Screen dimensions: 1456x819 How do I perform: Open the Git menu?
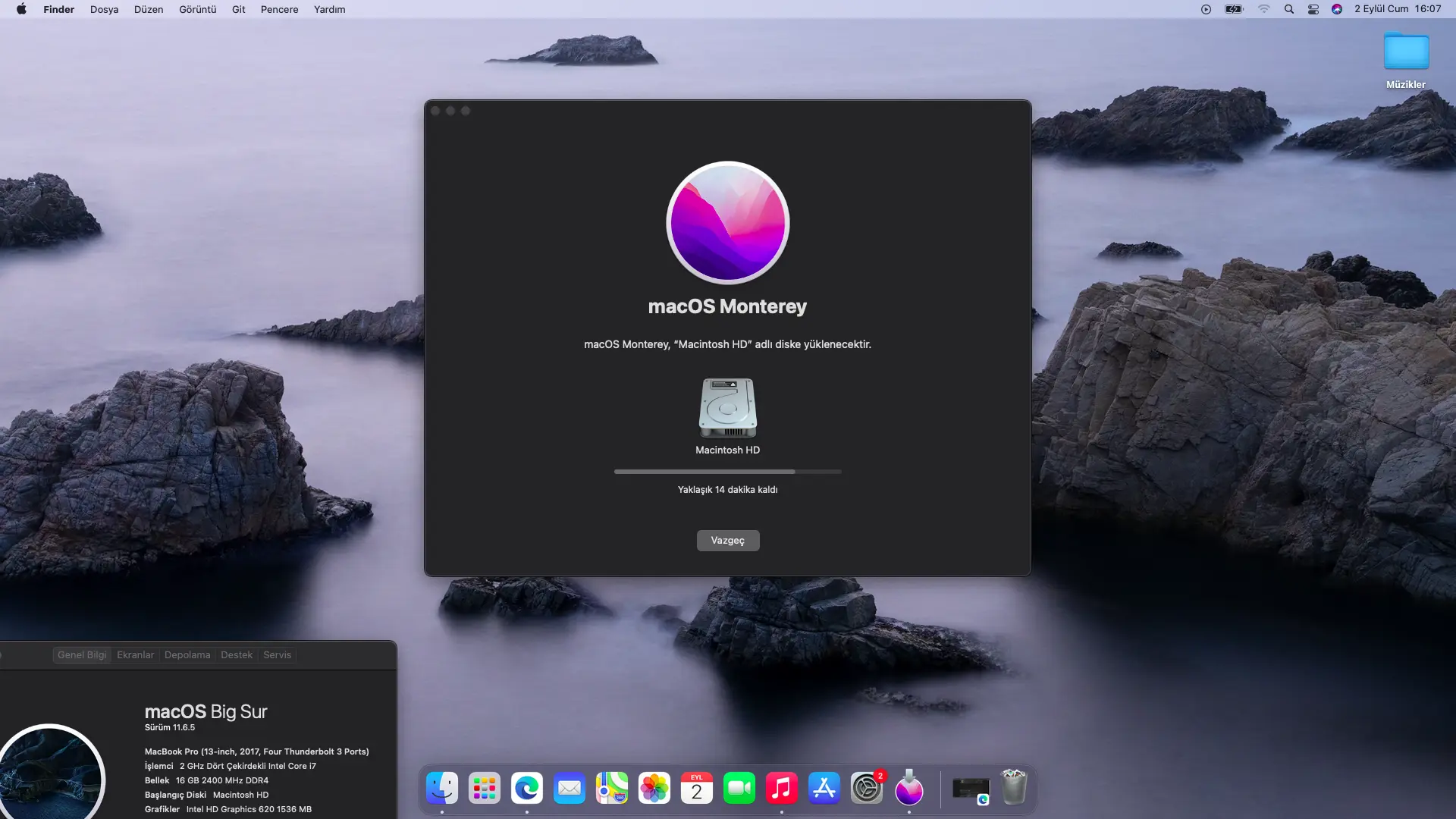click(x=239, y=9)
